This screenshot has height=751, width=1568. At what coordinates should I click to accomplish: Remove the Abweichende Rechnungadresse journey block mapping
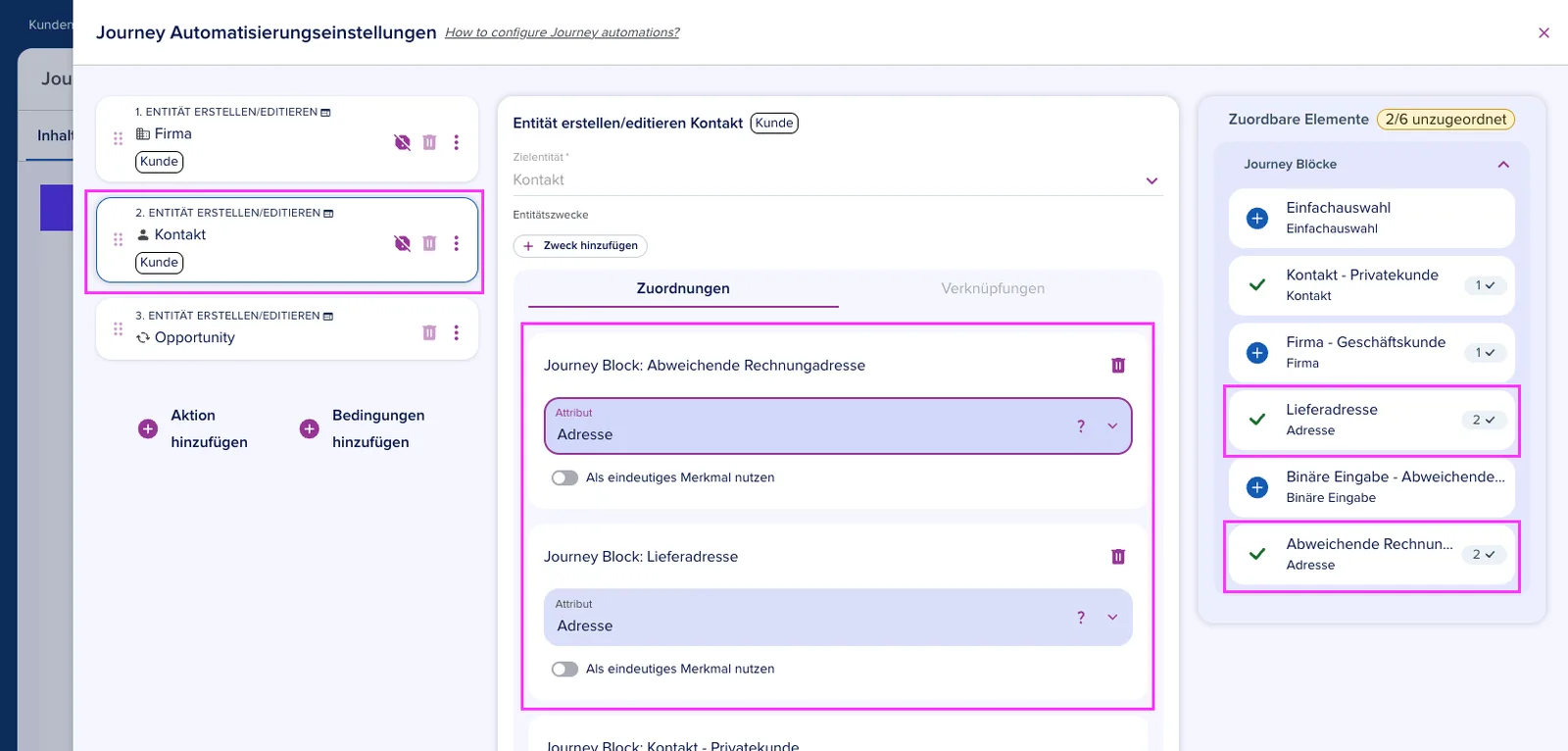tap(1118, 366)
